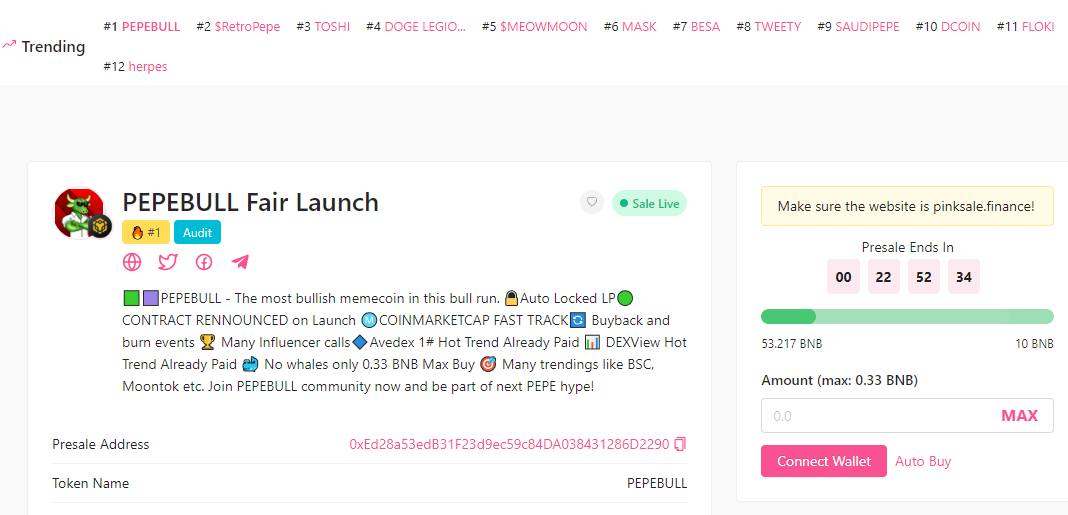Viewport: 1068px width, 515px height.
Task: Open PEPEBULL Twitter page icon
Action: [x=168, y=262]
